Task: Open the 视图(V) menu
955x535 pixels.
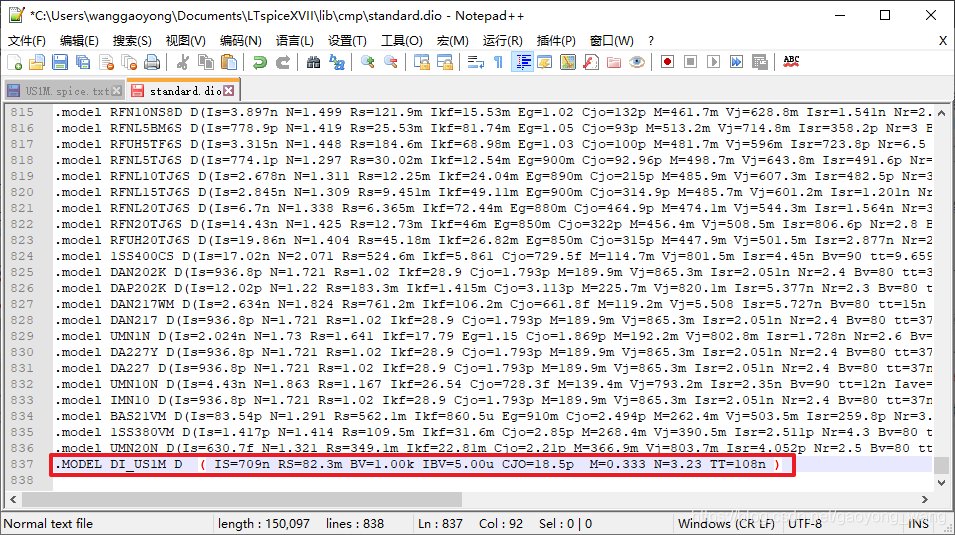Action: [186, 41]
